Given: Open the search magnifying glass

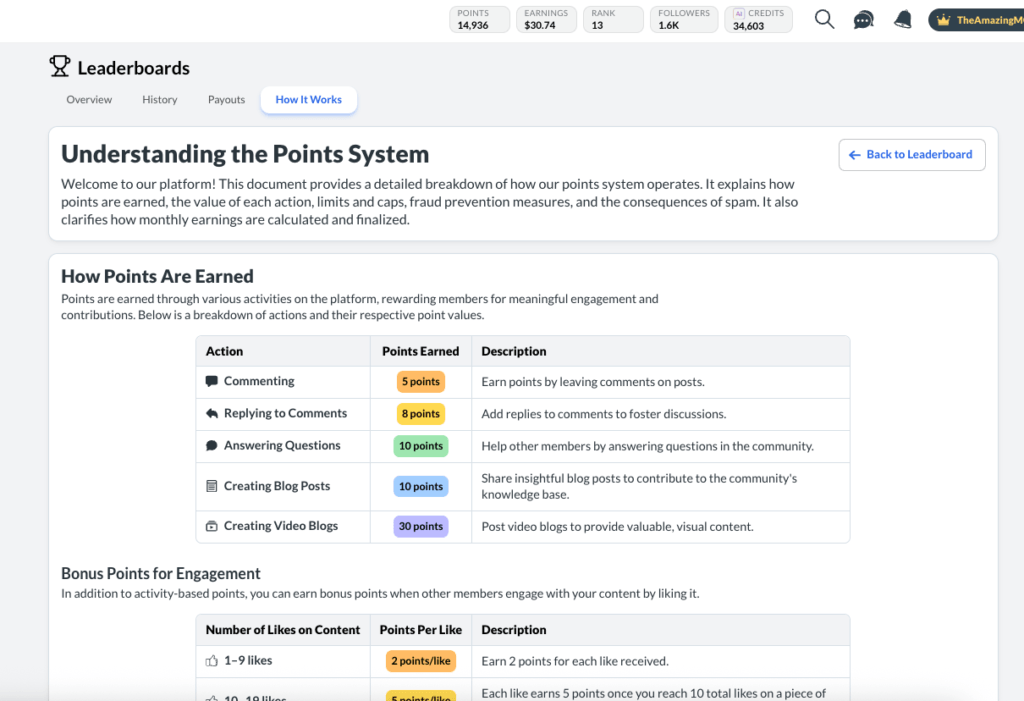Looking at the screenshot, I should 823,19.
